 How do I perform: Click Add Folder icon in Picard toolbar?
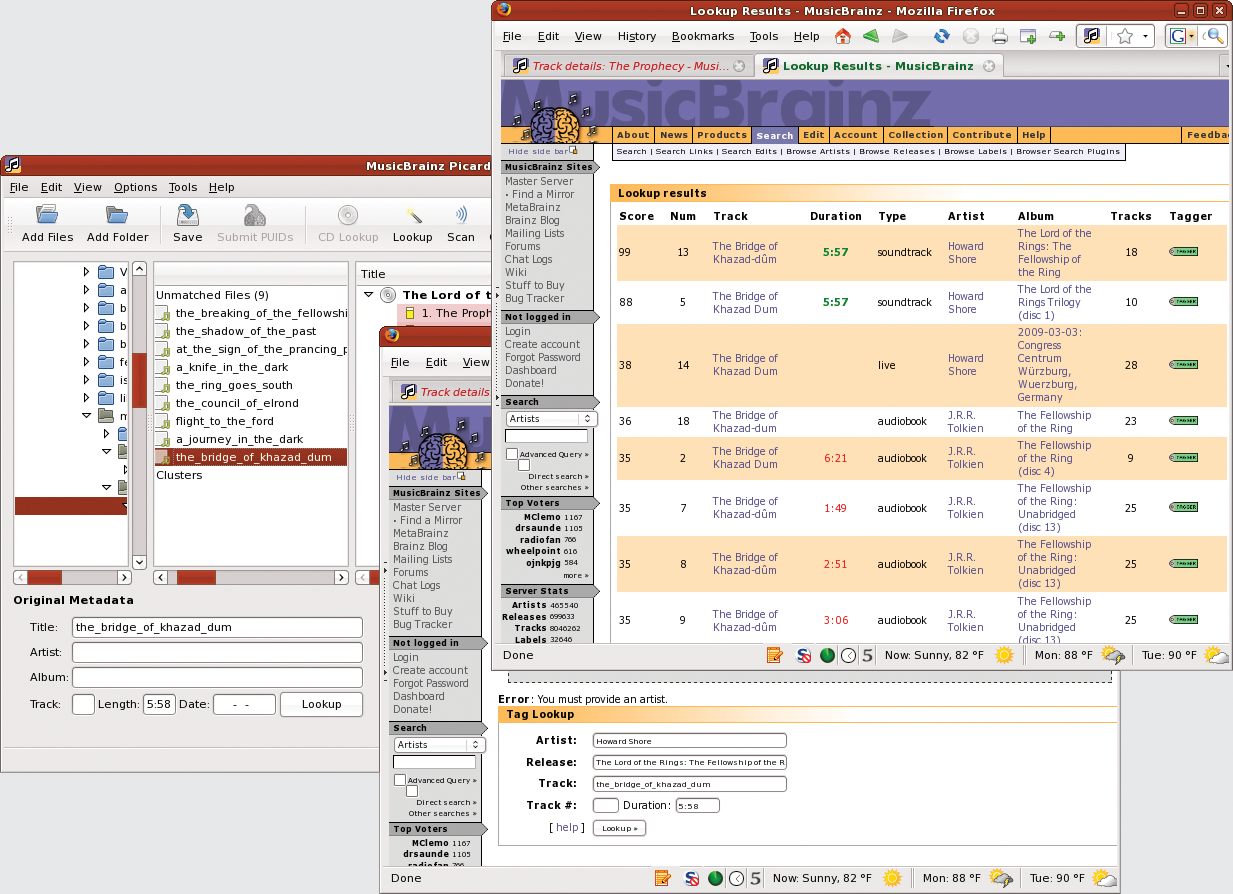[117, 214]
